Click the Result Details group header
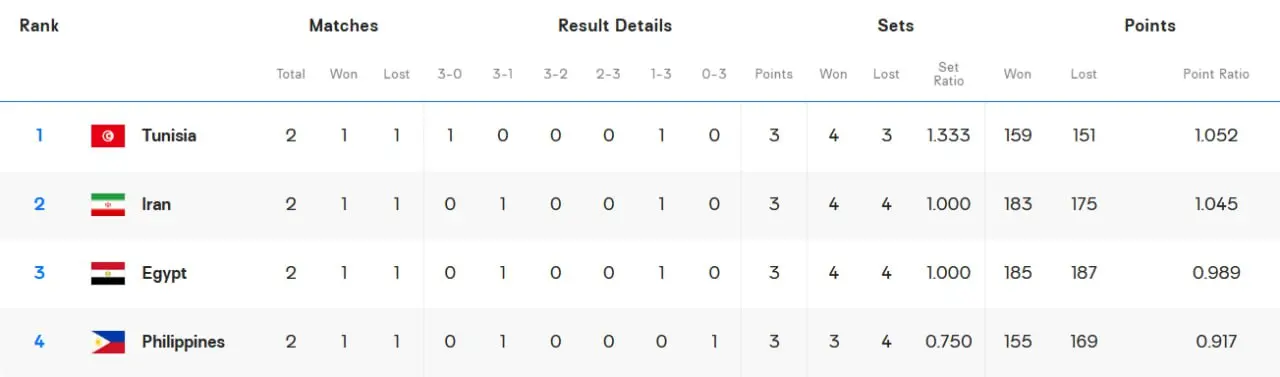Screen dimensions: 1280x377 [x=615, y=26]
